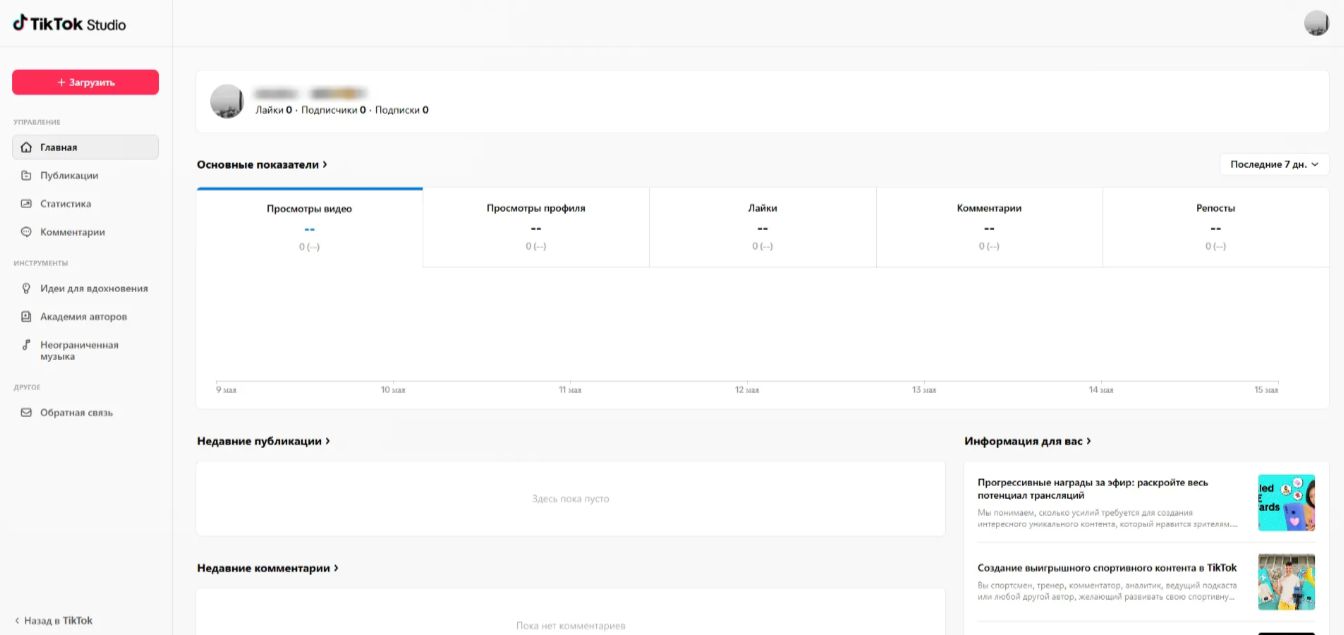Click the envelope icon for Обратная связь
Viewport: 1344px width, 635px height.
[27, 412]
